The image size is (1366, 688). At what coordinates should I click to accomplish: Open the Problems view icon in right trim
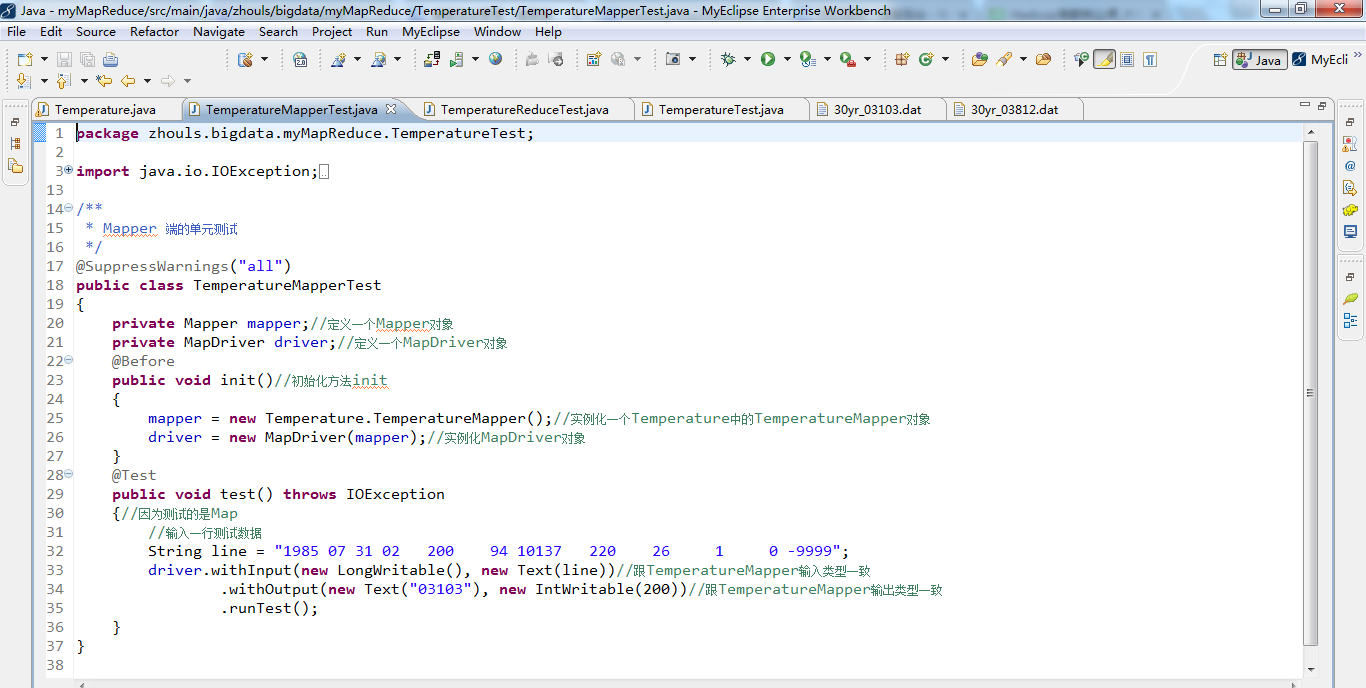click(1350, 144)
